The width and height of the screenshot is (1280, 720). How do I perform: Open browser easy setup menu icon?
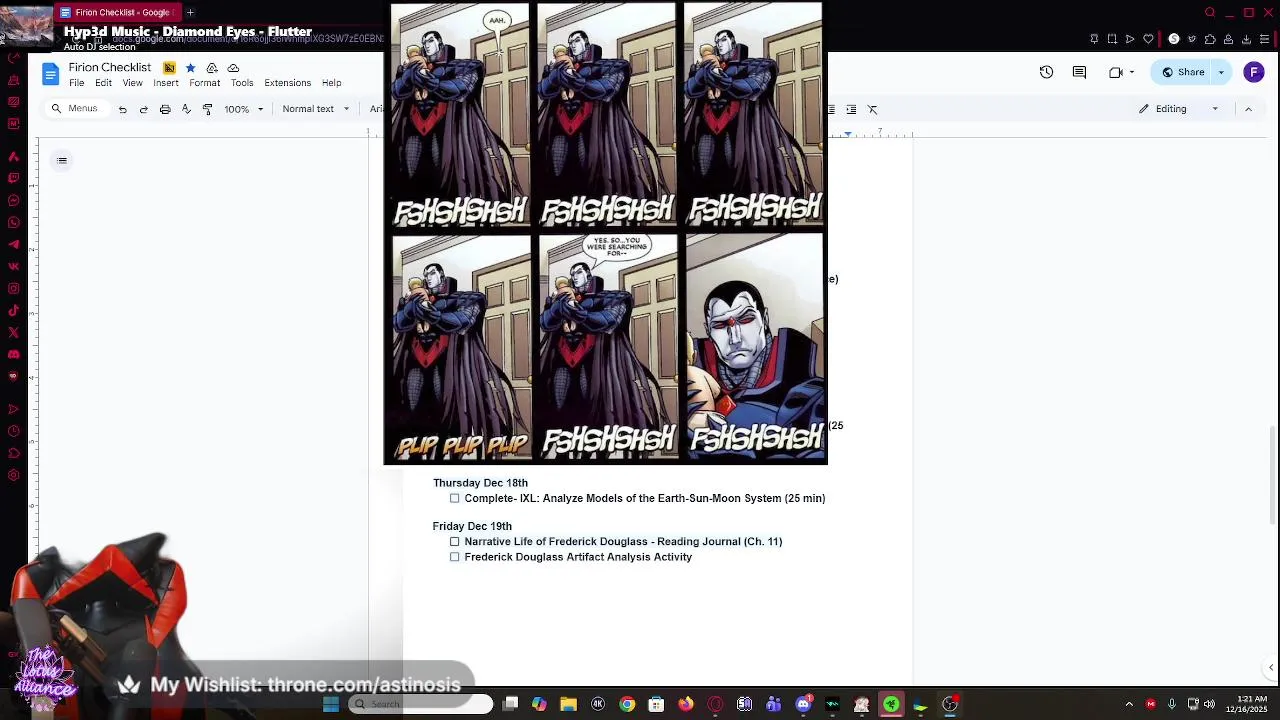click(1264, 39)
